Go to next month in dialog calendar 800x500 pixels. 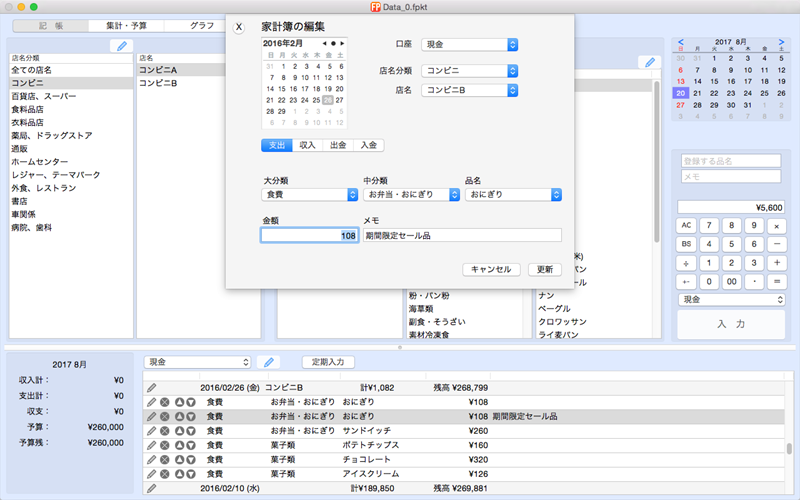coord(342,44)
